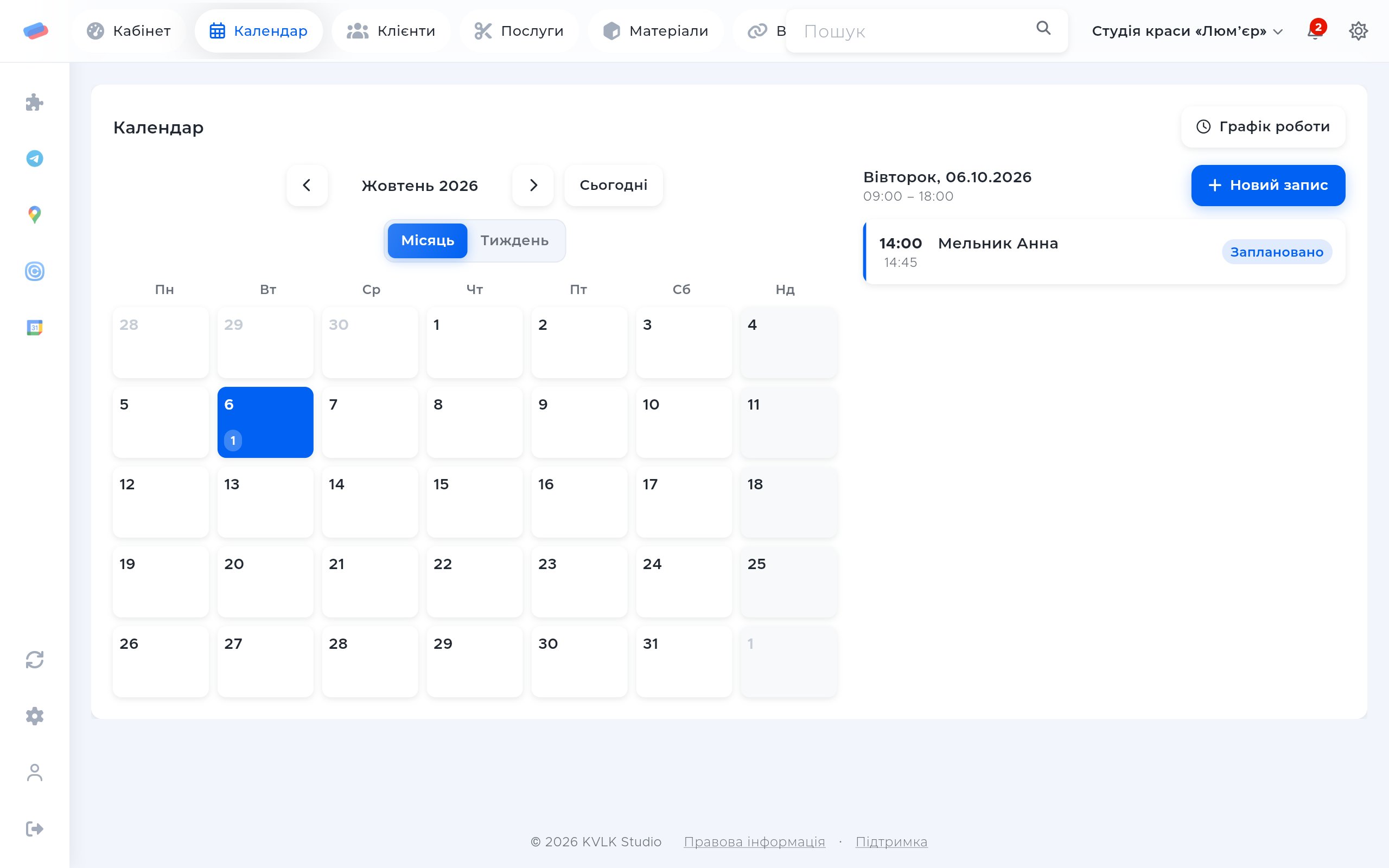1389x868 pixels.
Task: Open the sidebar gear settings icon
Action: point(34,716)
